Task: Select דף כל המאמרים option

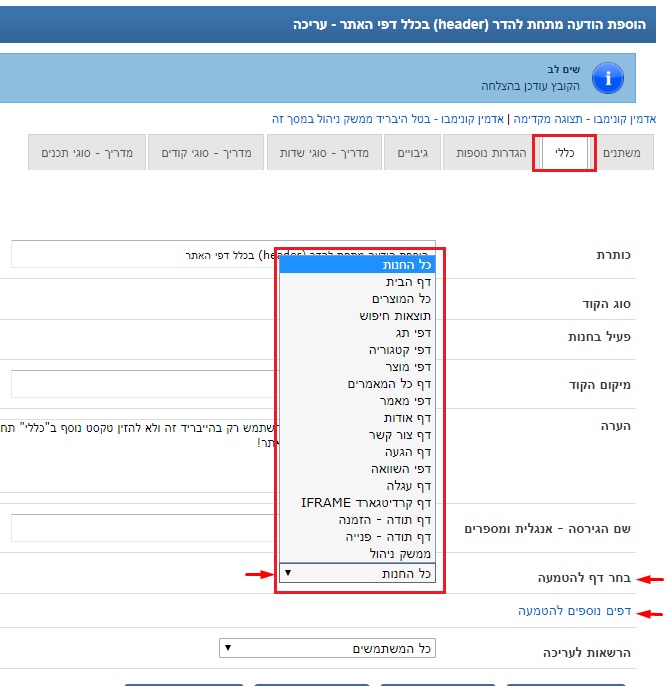Action: (x=357, y=384)
